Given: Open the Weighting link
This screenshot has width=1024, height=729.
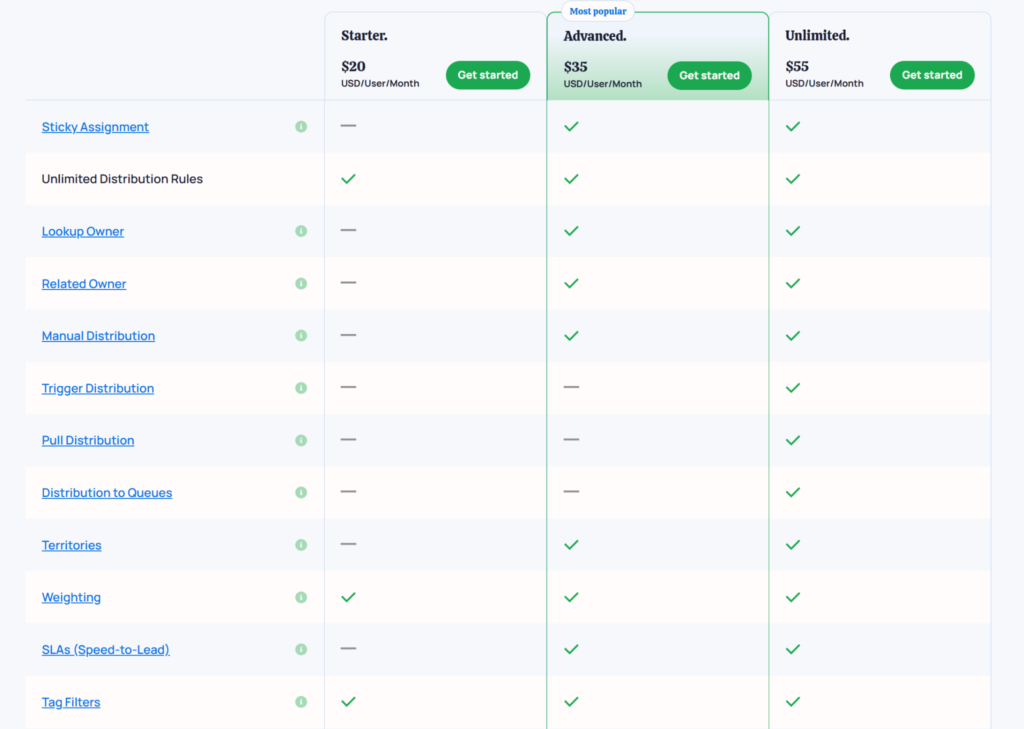Looking at the screenshot, I should [71, 597].
